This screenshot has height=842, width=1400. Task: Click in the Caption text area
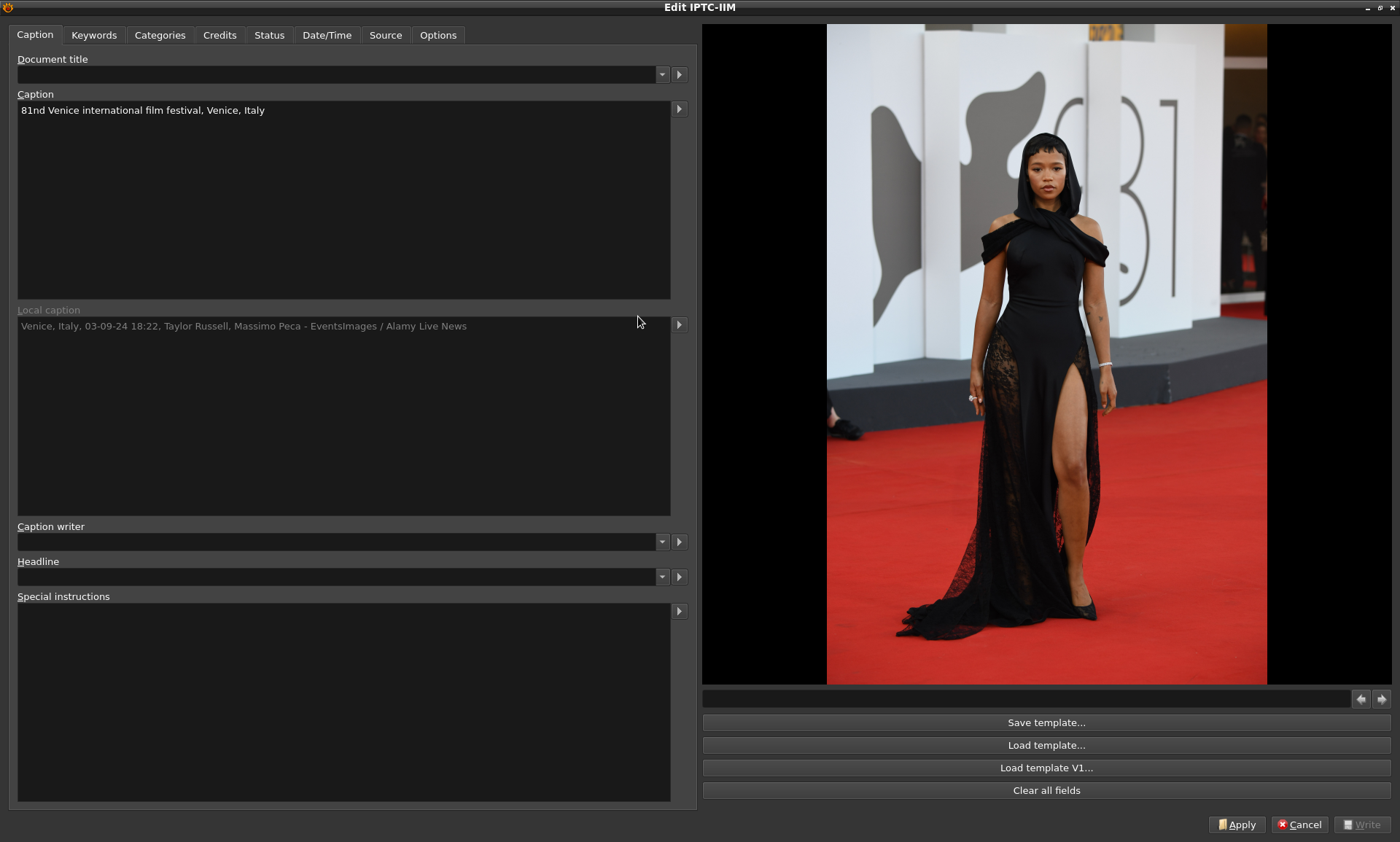343,200
